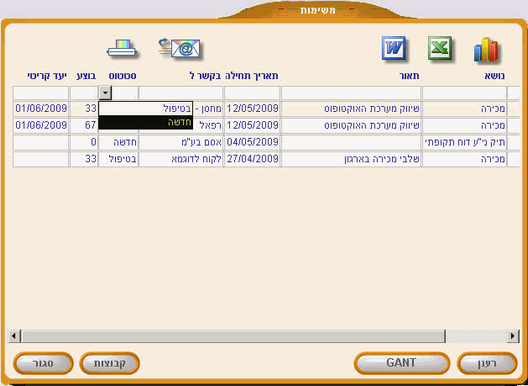Click start date in the מחסן row

pos(252,108)
